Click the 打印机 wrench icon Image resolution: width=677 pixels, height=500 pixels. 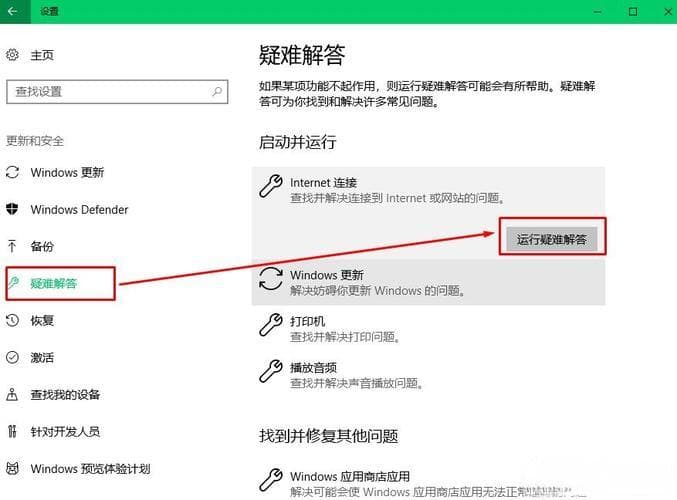[x=271, y=325]
